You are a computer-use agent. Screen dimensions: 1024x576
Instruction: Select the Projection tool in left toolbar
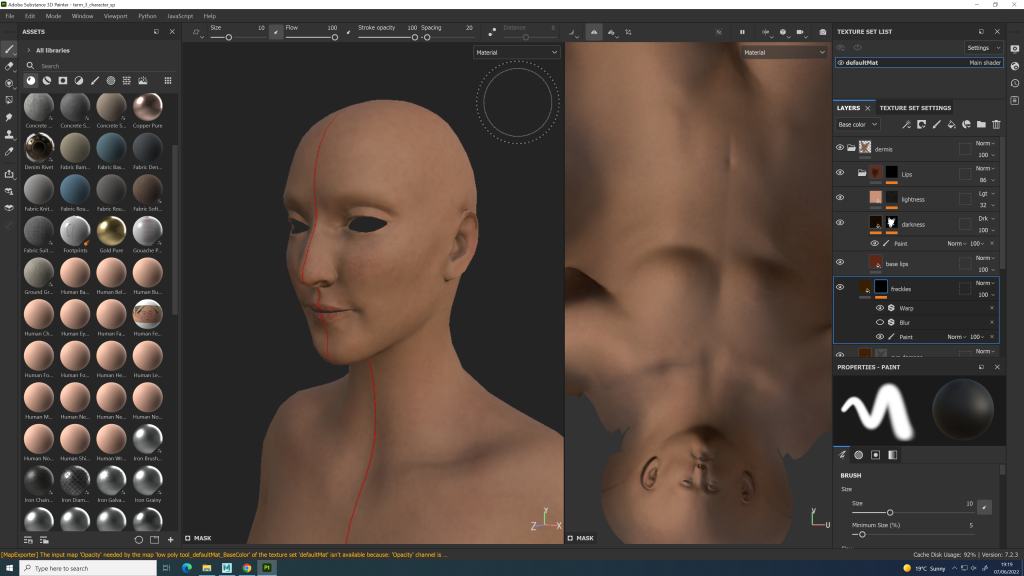[9, 83]
